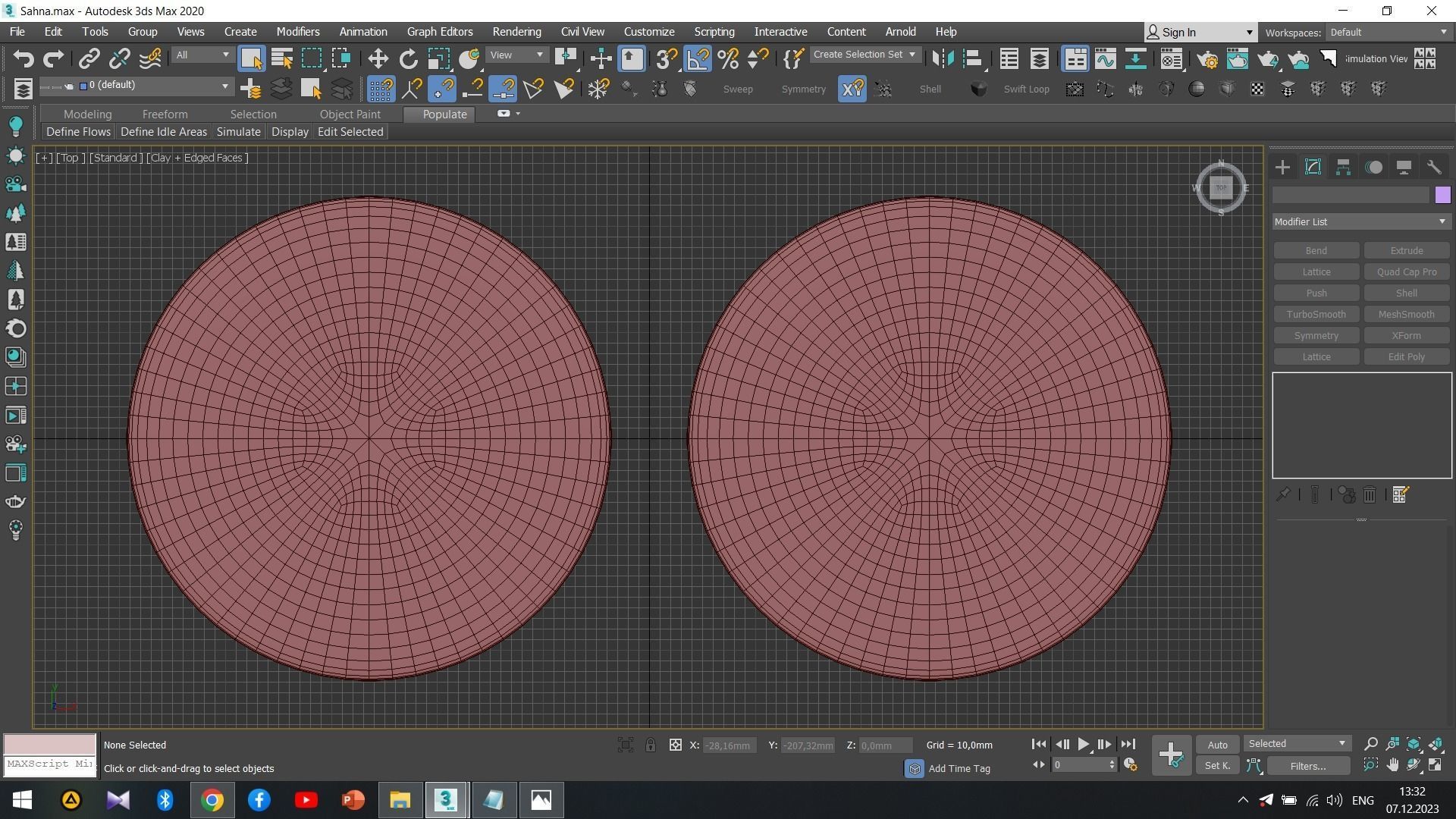Open the selection filter All dropdown
The height and width of the screenshot is (819, 1456).
(x=202, y=55)
